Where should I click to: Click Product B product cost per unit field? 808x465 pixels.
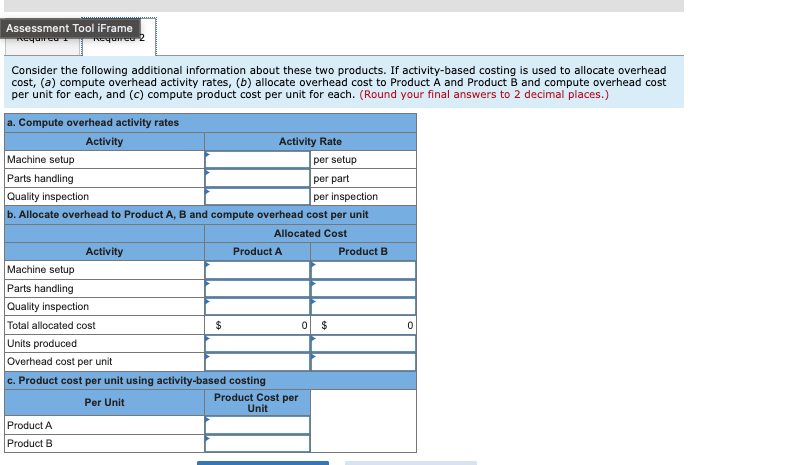pyautogui.click(x=257, y=443)
